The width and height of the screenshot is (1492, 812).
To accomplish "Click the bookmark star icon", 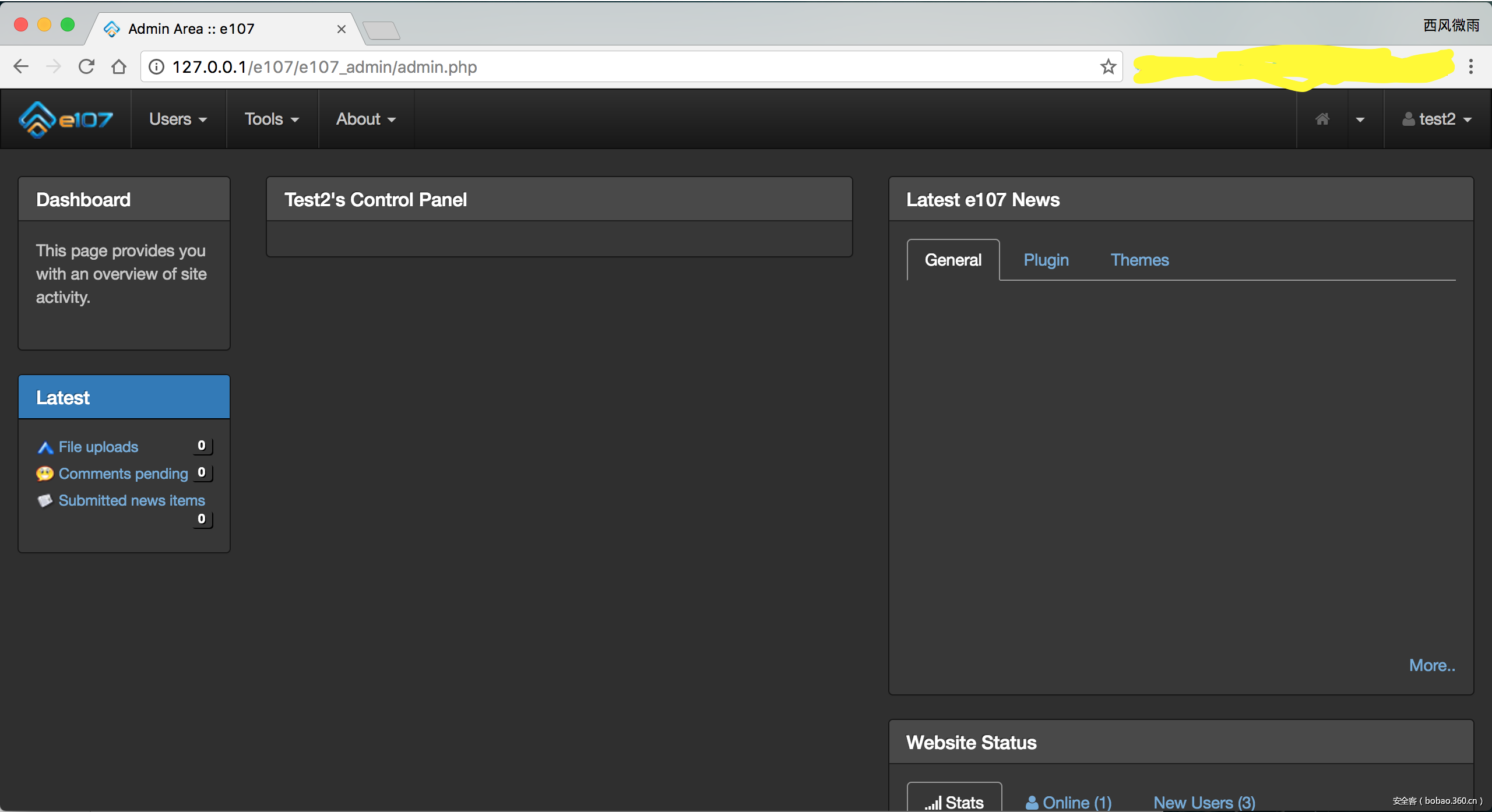I will point(1108,67).
